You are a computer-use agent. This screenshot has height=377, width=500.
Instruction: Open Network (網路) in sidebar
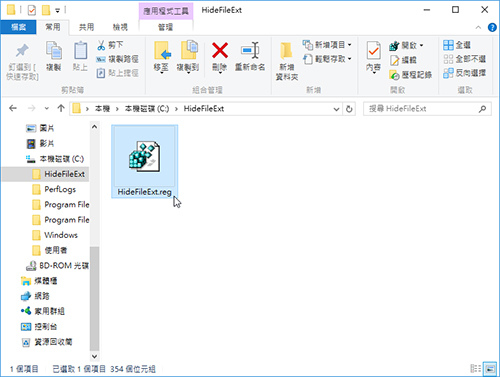[x=35, y=296]
